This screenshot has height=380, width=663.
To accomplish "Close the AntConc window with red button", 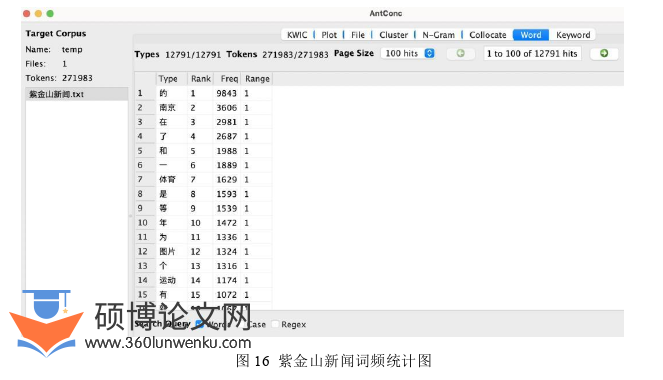I will click(27, 14).
